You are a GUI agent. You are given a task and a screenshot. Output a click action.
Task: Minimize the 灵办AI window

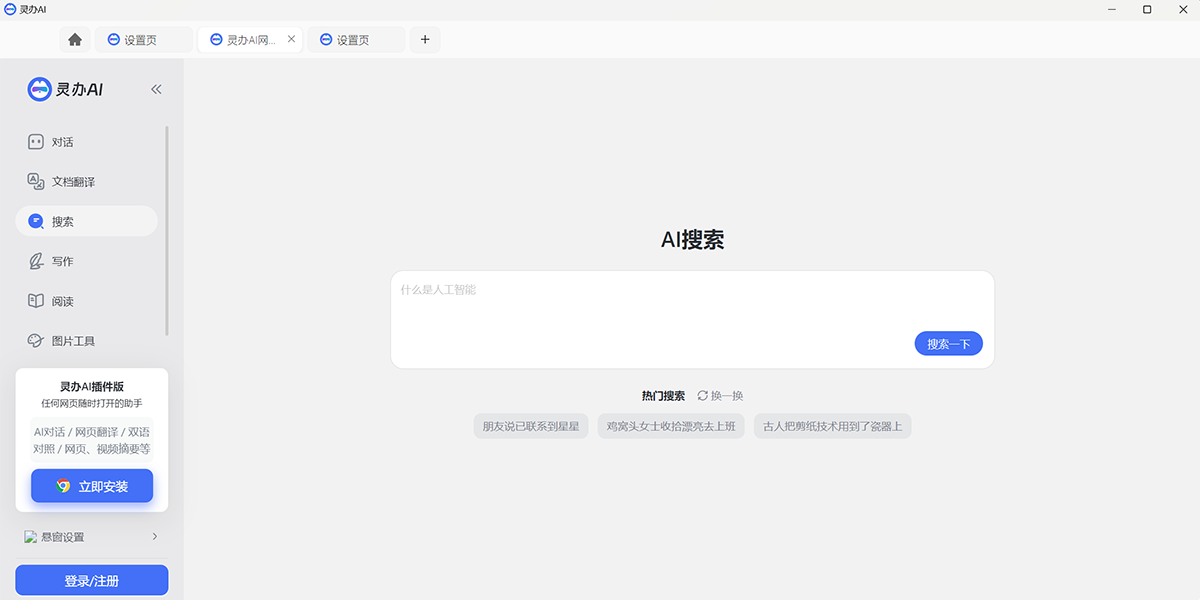click(1112, 9)
